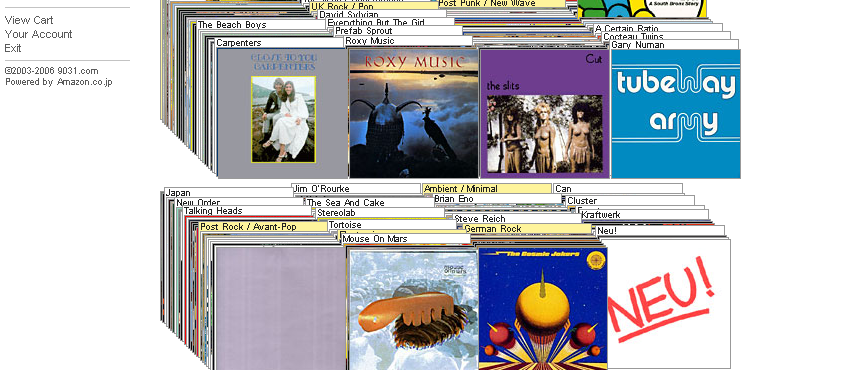This screenshot has height=370, width=849.
Task: Open the NEU! album cover
Action: 669,303
